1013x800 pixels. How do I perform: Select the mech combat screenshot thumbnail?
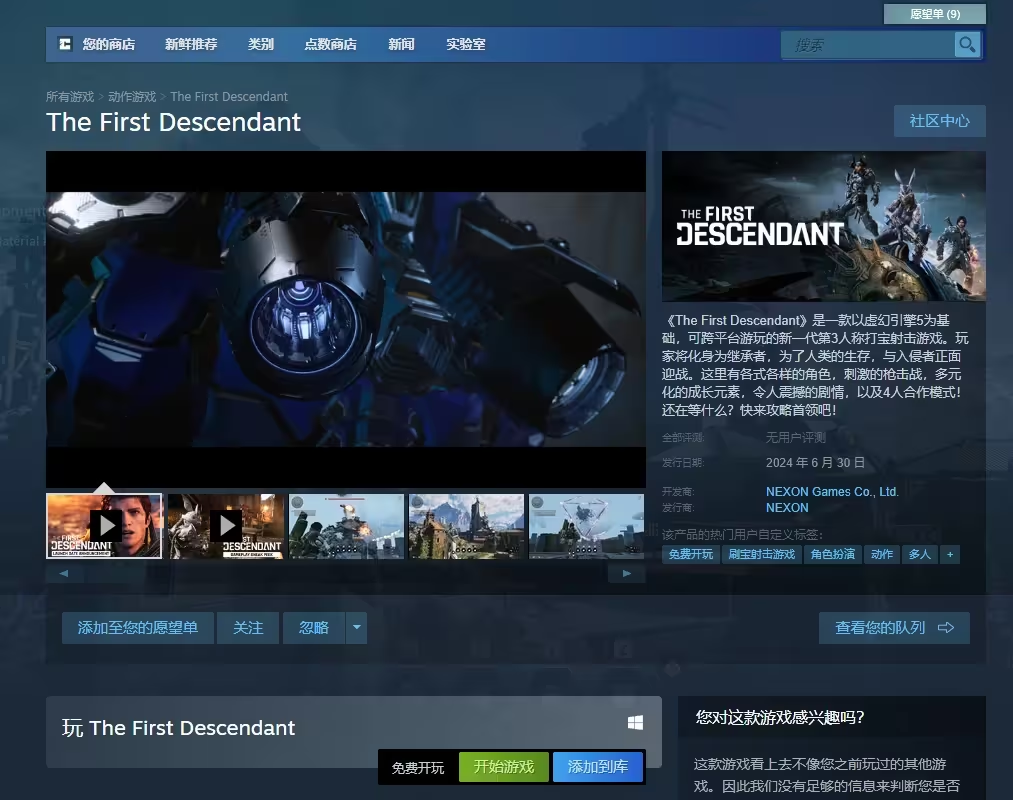pyautogui.click(x=346, y=526)
